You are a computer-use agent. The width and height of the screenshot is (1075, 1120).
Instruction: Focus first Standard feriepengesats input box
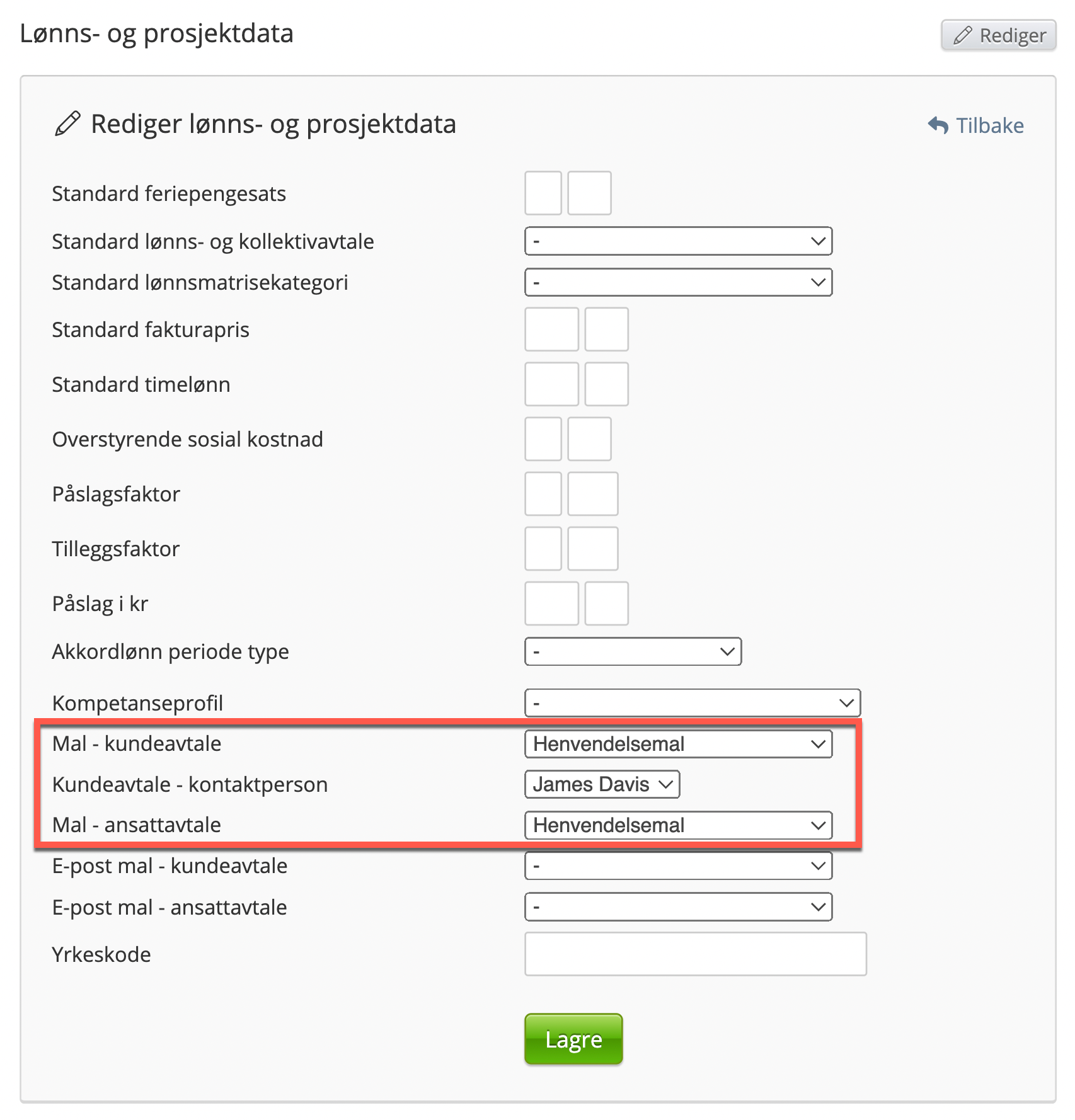coord(543,193)
